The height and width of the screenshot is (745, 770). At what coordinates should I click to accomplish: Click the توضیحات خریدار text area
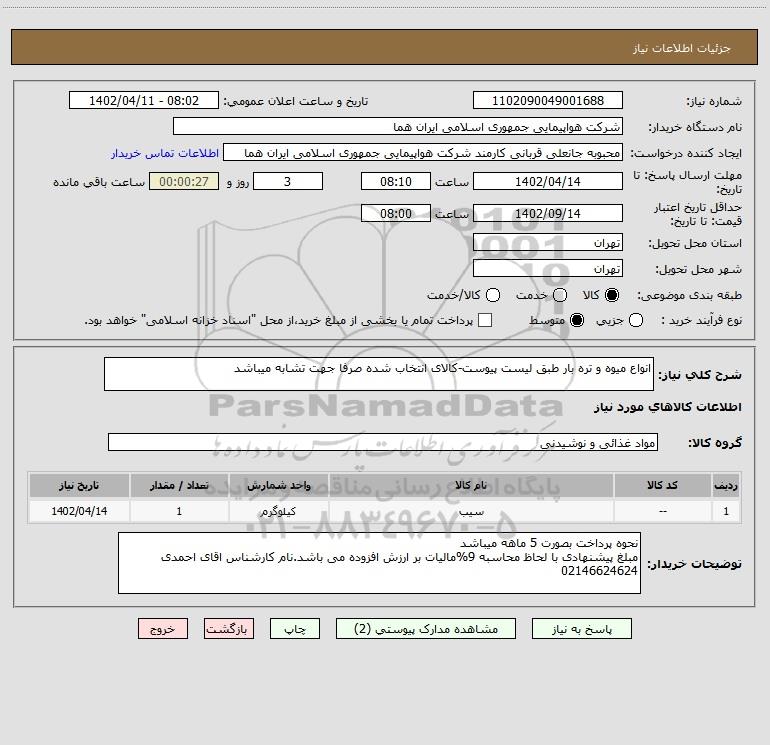pos(379,563)
